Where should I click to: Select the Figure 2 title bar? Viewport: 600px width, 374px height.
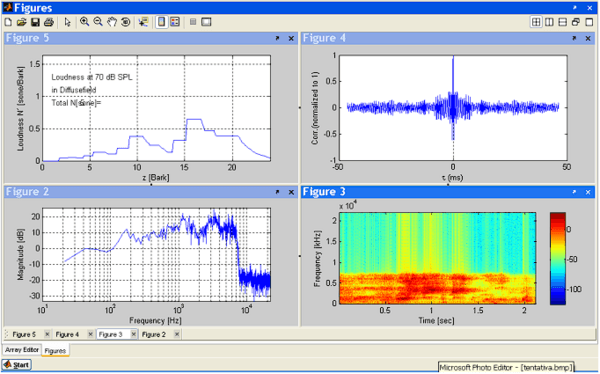click(151, 192)
